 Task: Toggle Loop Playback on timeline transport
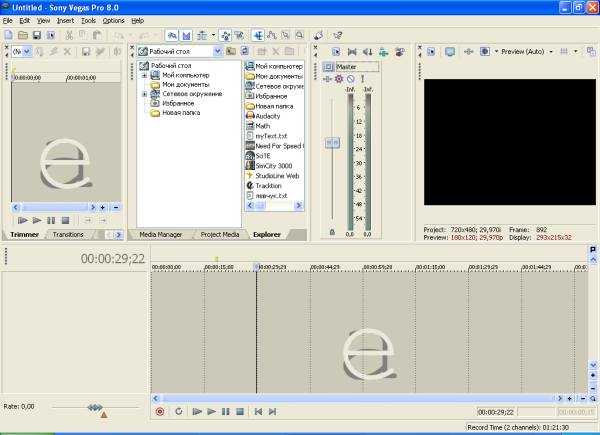pyautogui.click(x=179, y=412)
